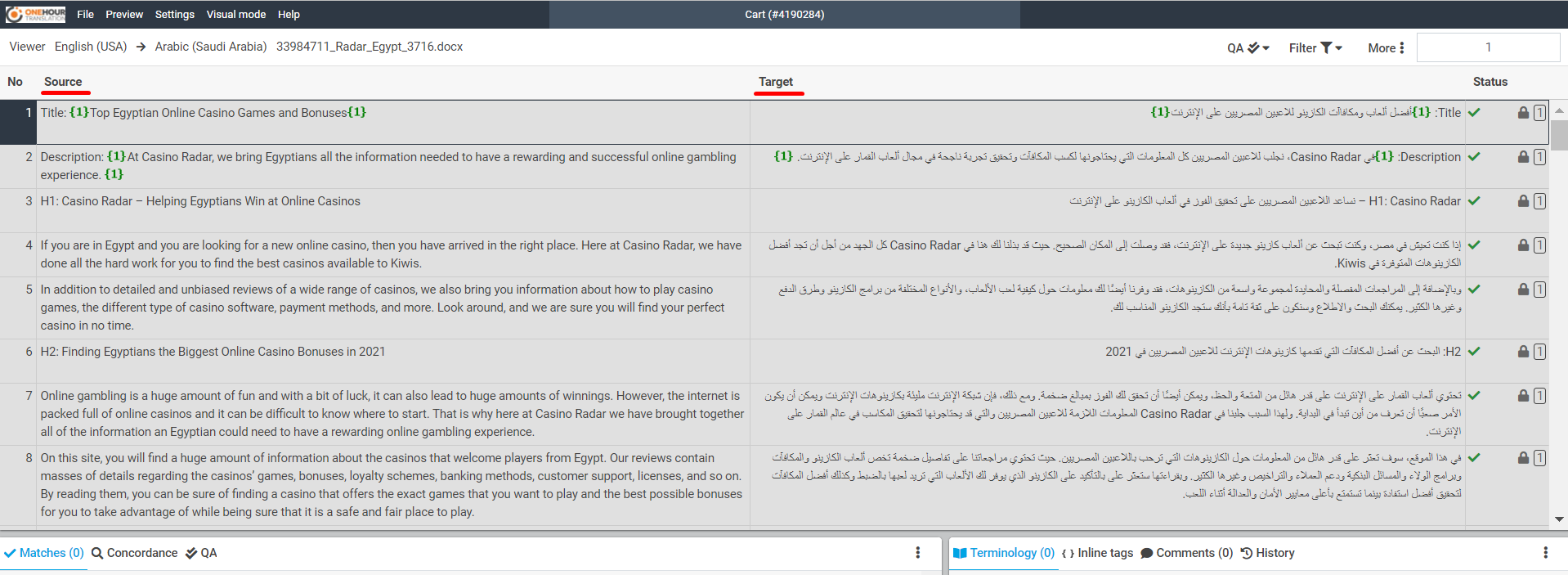Open the Help menu

(x=289, y=14)
